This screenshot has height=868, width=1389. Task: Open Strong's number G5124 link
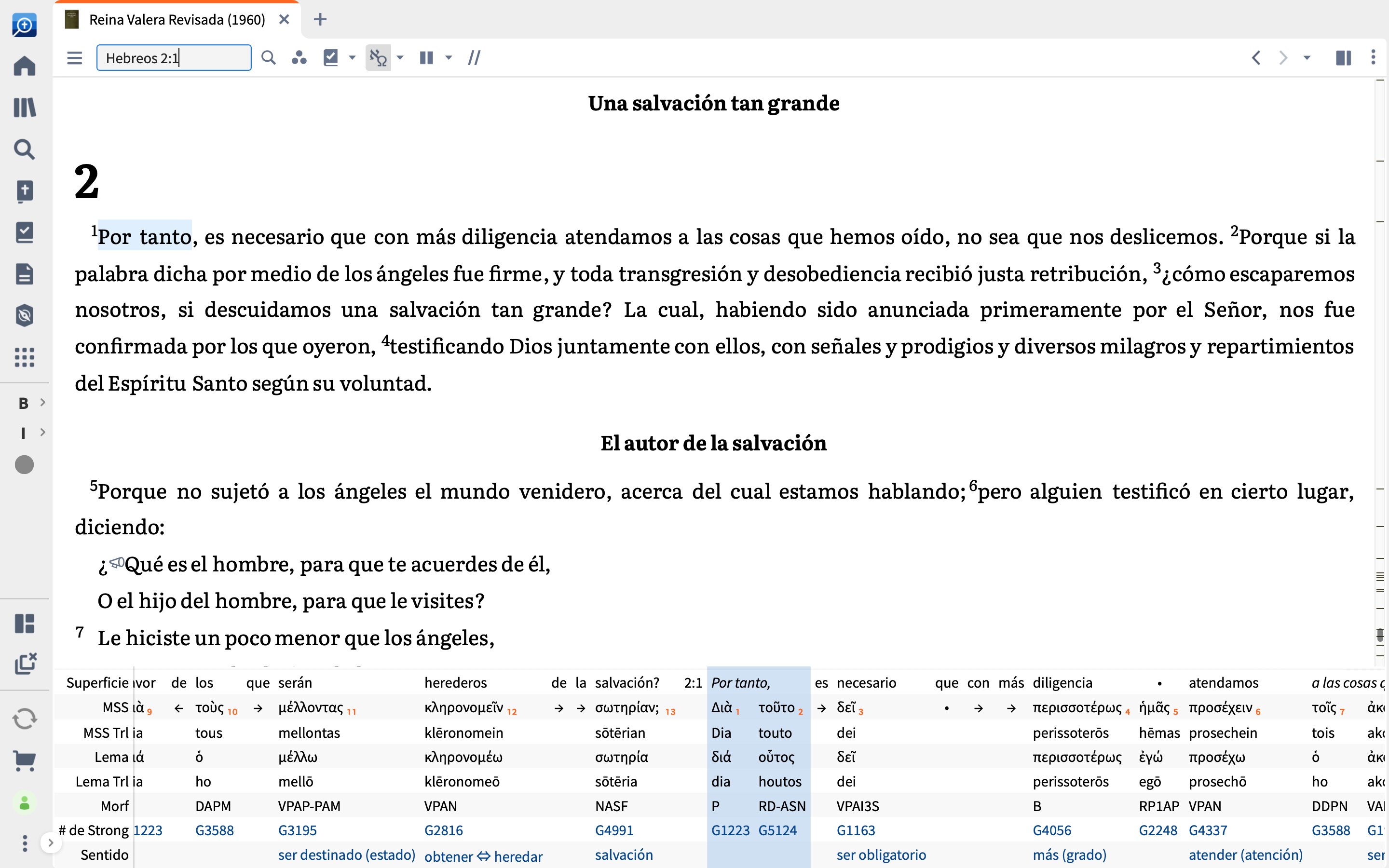(778, 830)
